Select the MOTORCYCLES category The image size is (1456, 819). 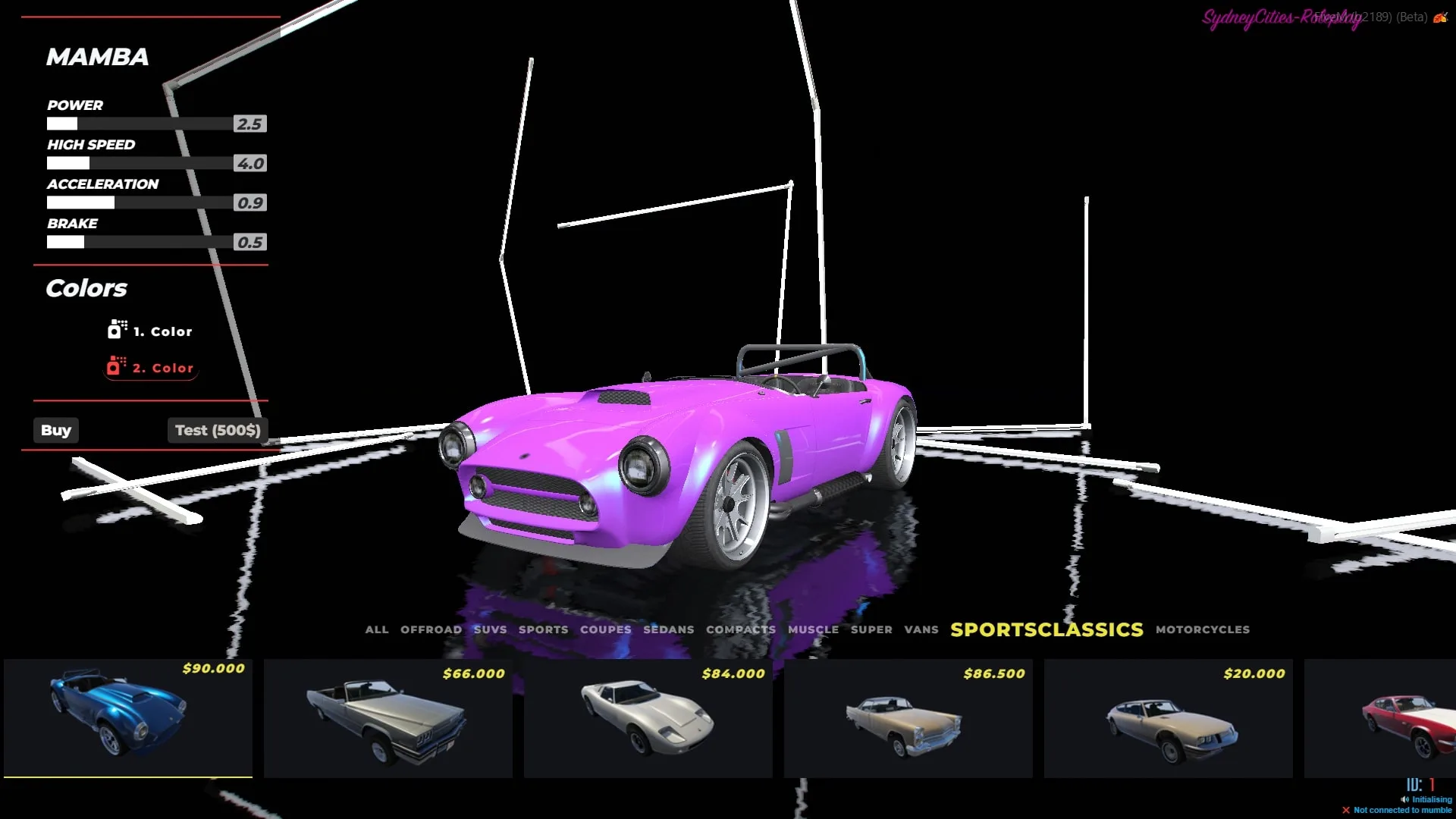[1202, 629]
